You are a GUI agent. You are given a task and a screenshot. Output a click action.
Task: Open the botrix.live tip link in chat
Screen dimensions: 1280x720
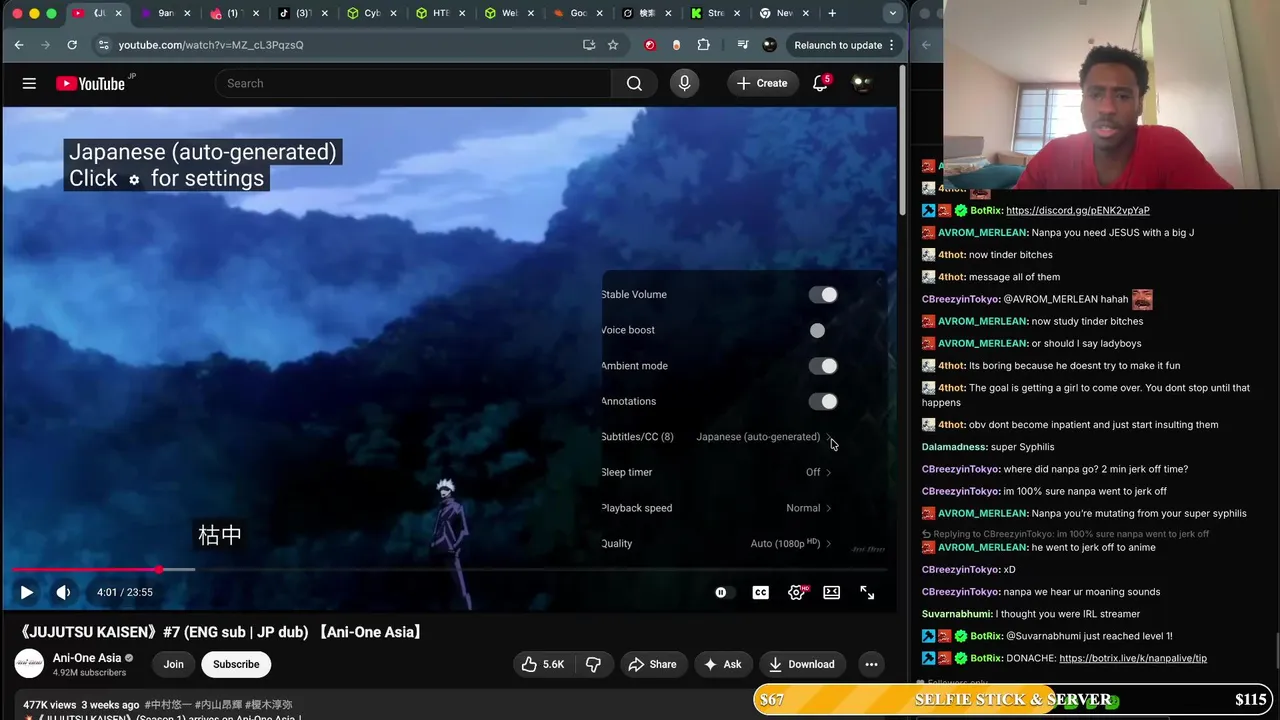[1133, 659]
